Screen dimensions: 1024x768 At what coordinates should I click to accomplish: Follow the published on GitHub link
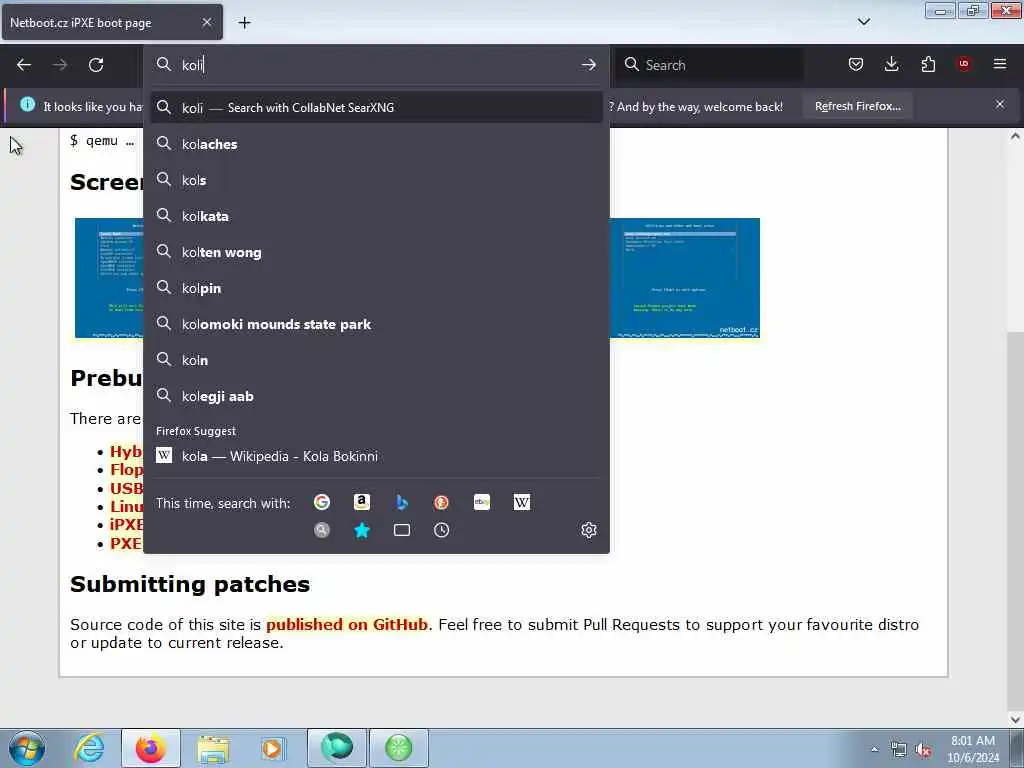tap(347, 624)
